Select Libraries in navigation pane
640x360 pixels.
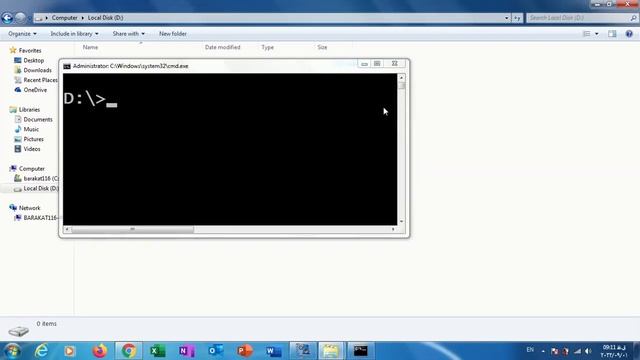tap(29, 110)
